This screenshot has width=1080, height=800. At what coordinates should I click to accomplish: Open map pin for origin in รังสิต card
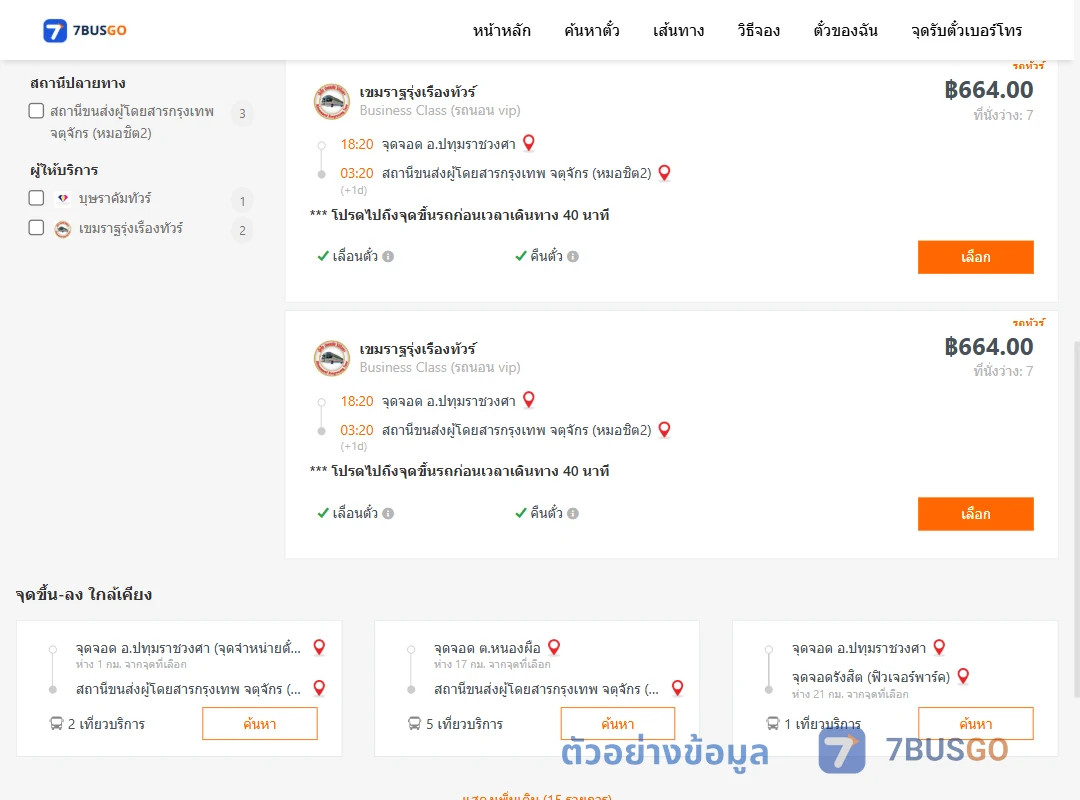click(939, 647)
